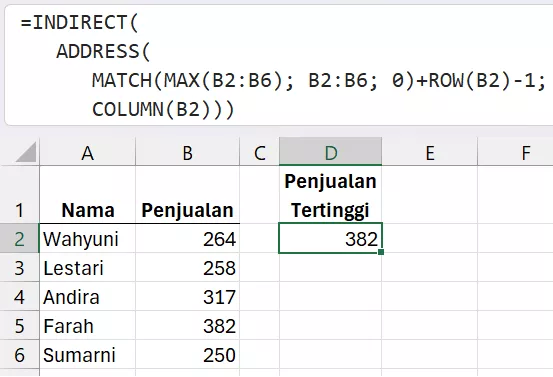
Task: Select cell with value 317
Action: (x=187, y=296)
